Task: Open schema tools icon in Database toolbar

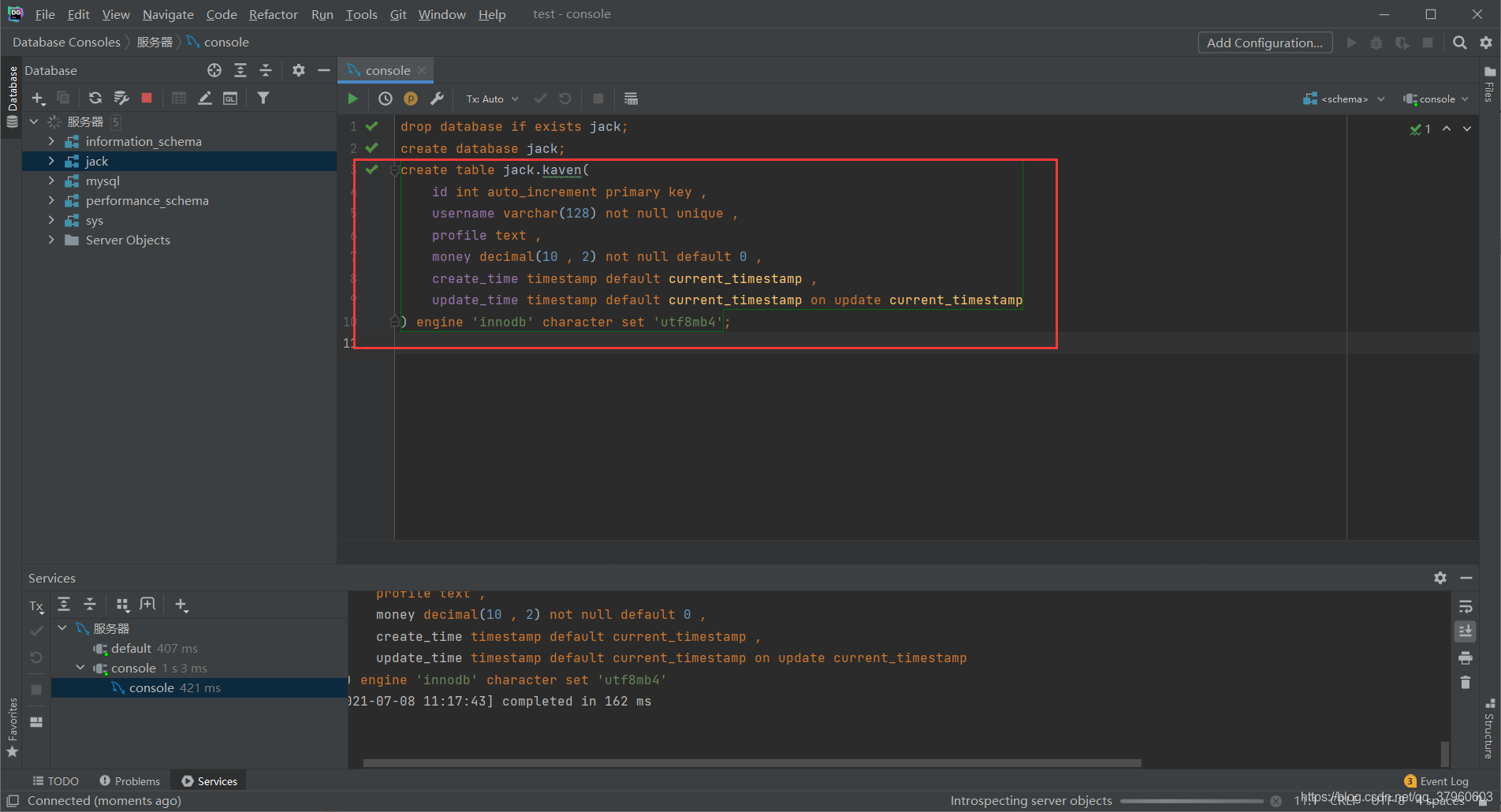Action: pos(121,98)
